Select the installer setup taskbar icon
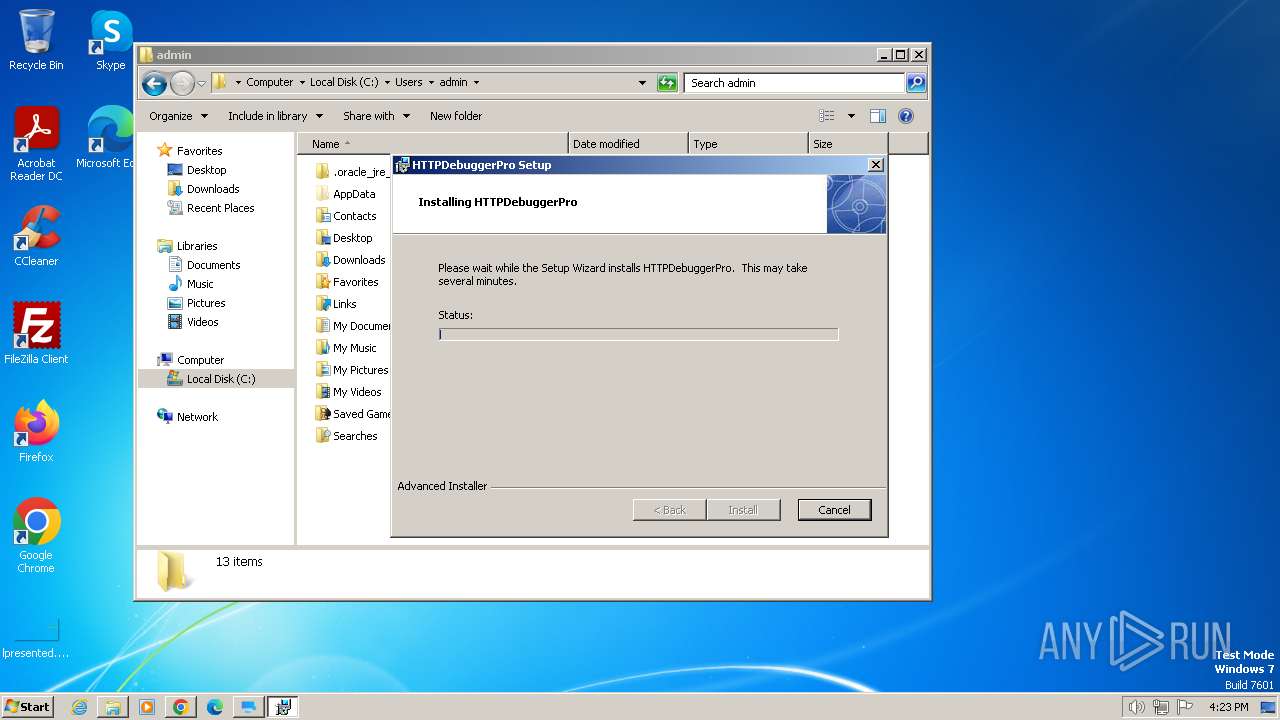1280x720 pixels. [x=283, y=707]
